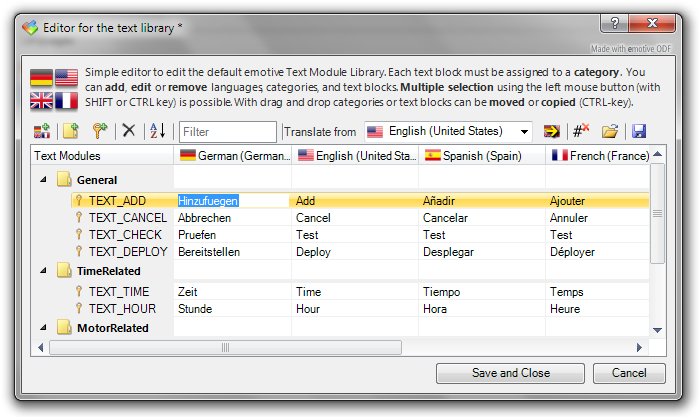The image size is (699, 417).
Task: Click the hash with red X icon
Action: 580,131
